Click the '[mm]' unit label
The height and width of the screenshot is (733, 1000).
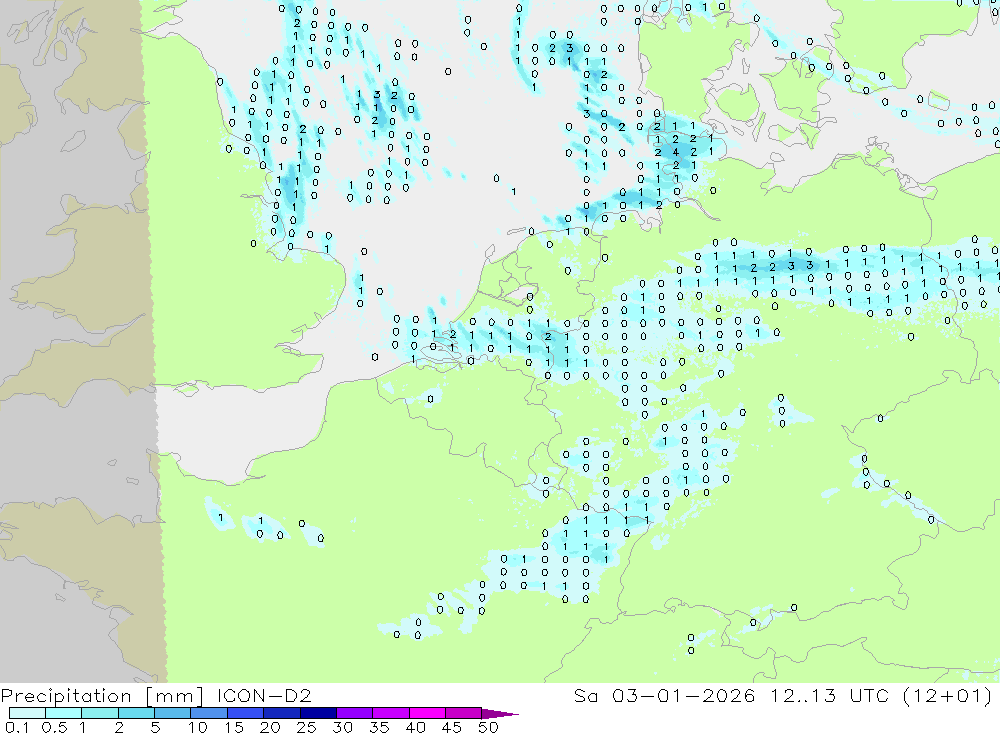tap(175, 696)
